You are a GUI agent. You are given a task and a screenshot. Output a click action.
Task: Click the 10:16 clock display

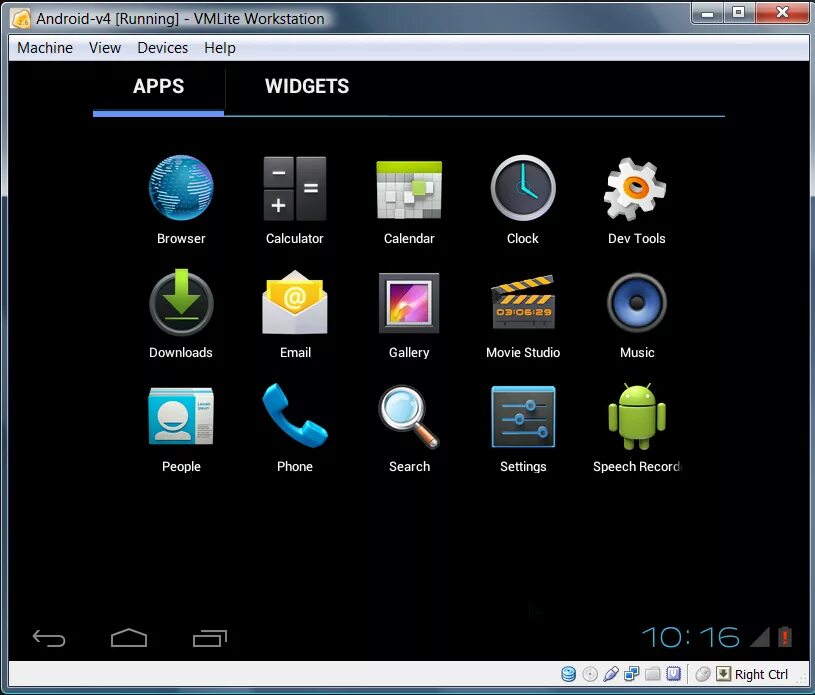[x=690, y=637]
